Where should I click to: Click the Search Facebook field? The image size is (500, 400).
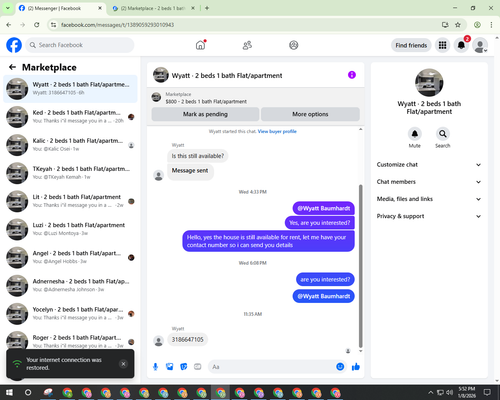[x=80, y=45]
